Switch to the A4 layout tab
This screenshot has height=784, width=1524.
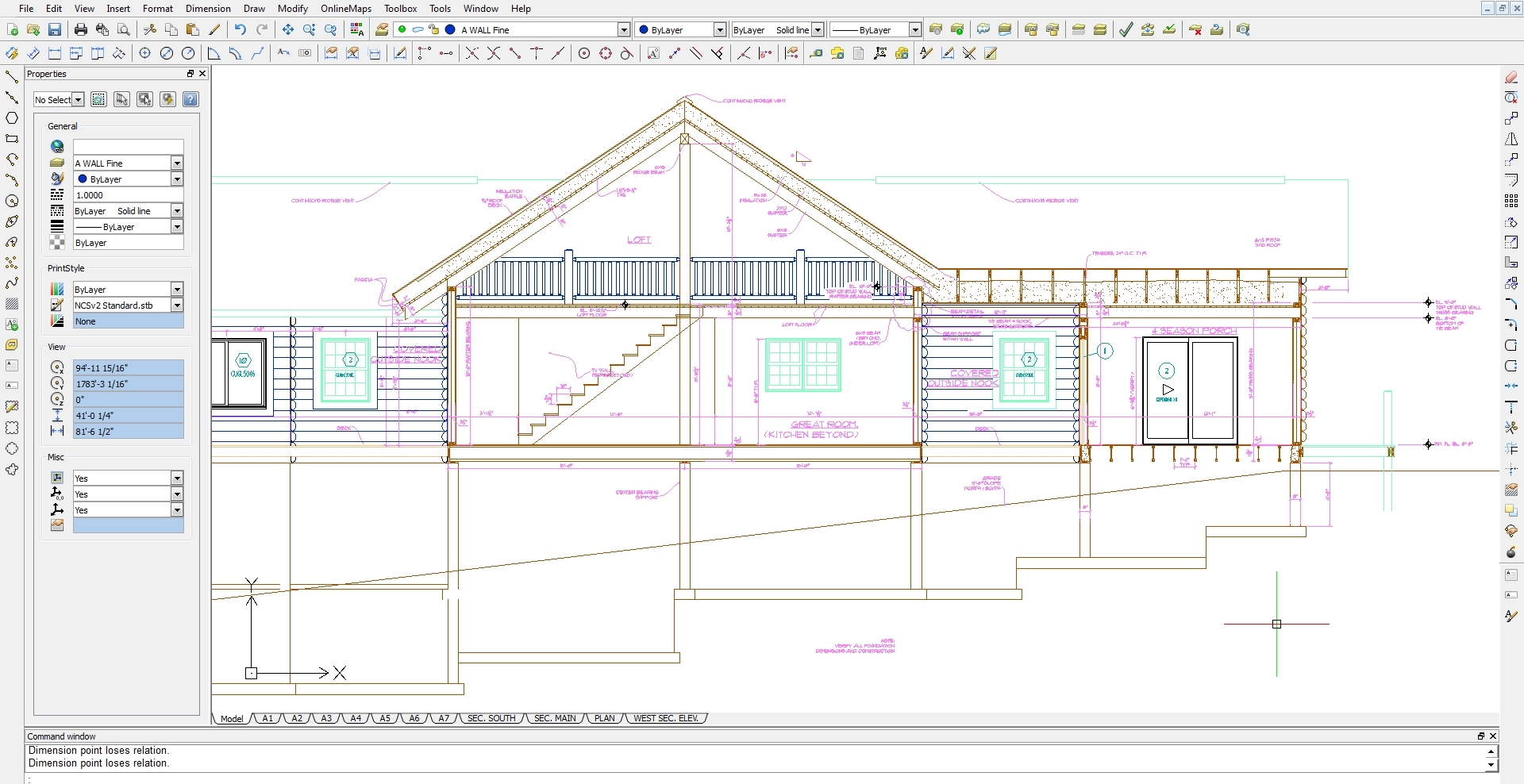[x=356, y=718]
